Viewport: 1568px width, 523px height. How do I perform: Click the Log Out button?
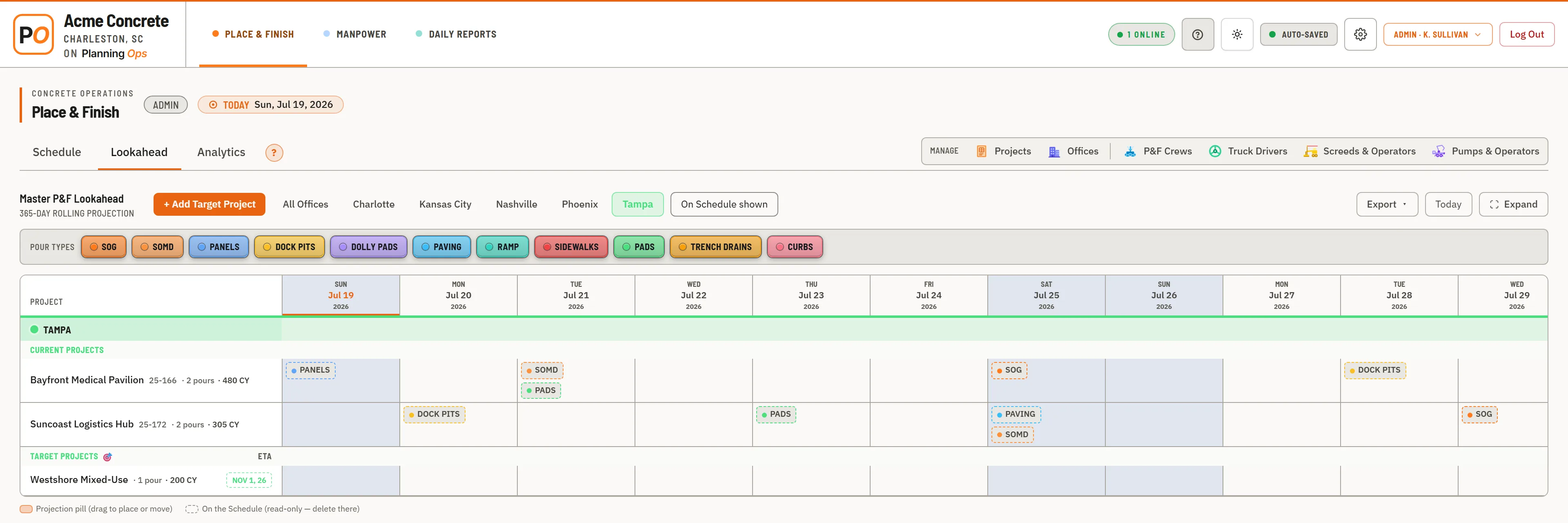(1526, 35)
